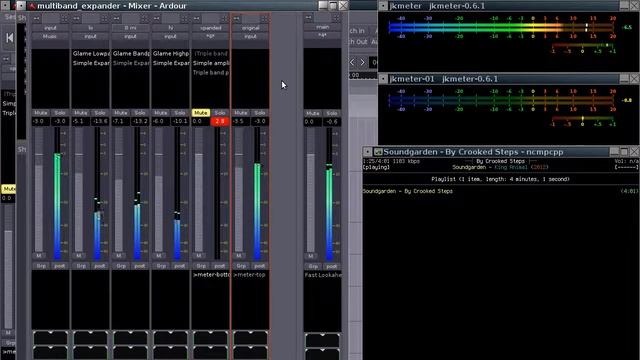The width and height of the screenshot is (640, 360).
Task: Click name button of original strip
Action: [250, 28]
